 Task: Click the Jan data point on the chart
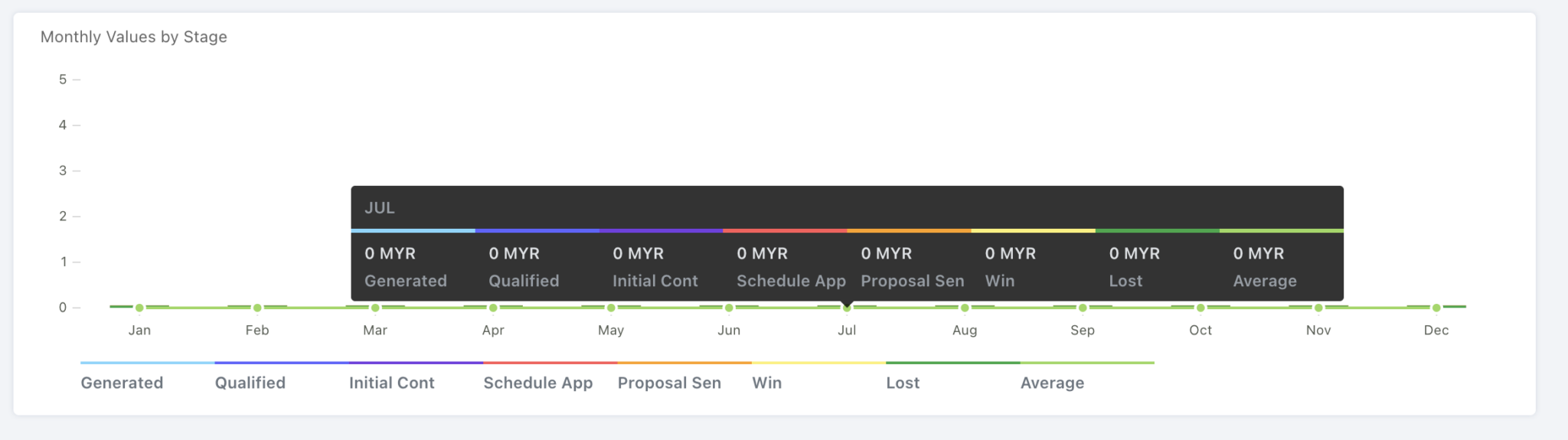139,308
